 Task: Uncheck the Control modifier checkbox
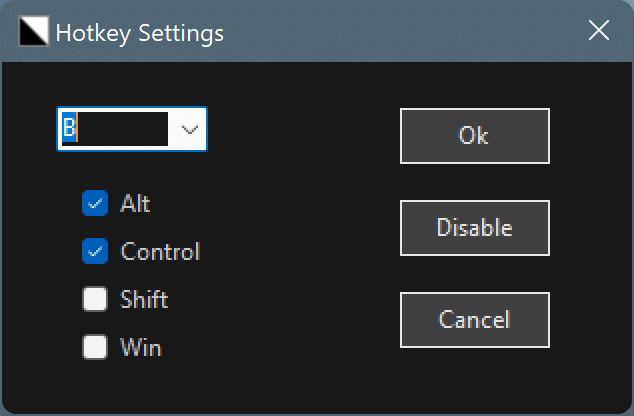pos(95,252)
